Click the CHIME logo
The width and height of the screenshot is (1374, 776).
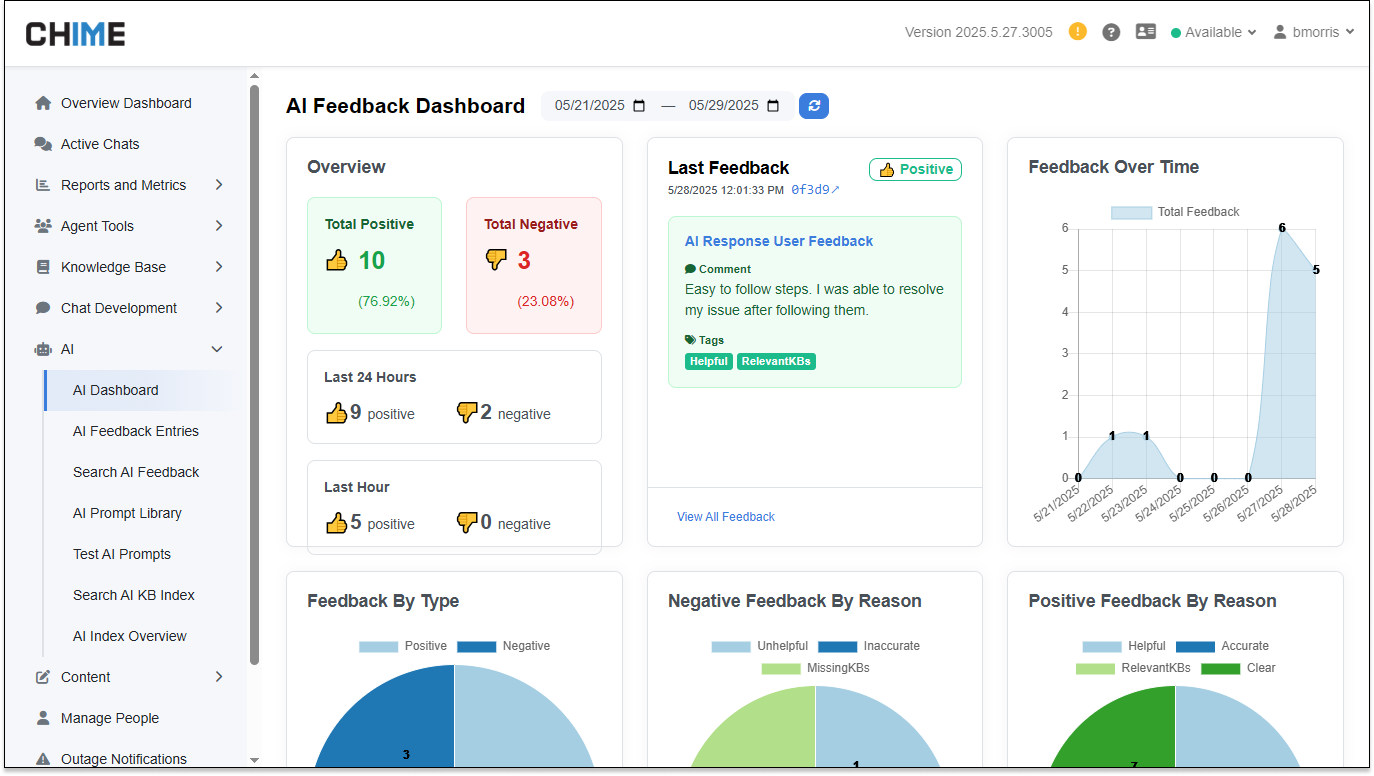[x=76, y=34]
